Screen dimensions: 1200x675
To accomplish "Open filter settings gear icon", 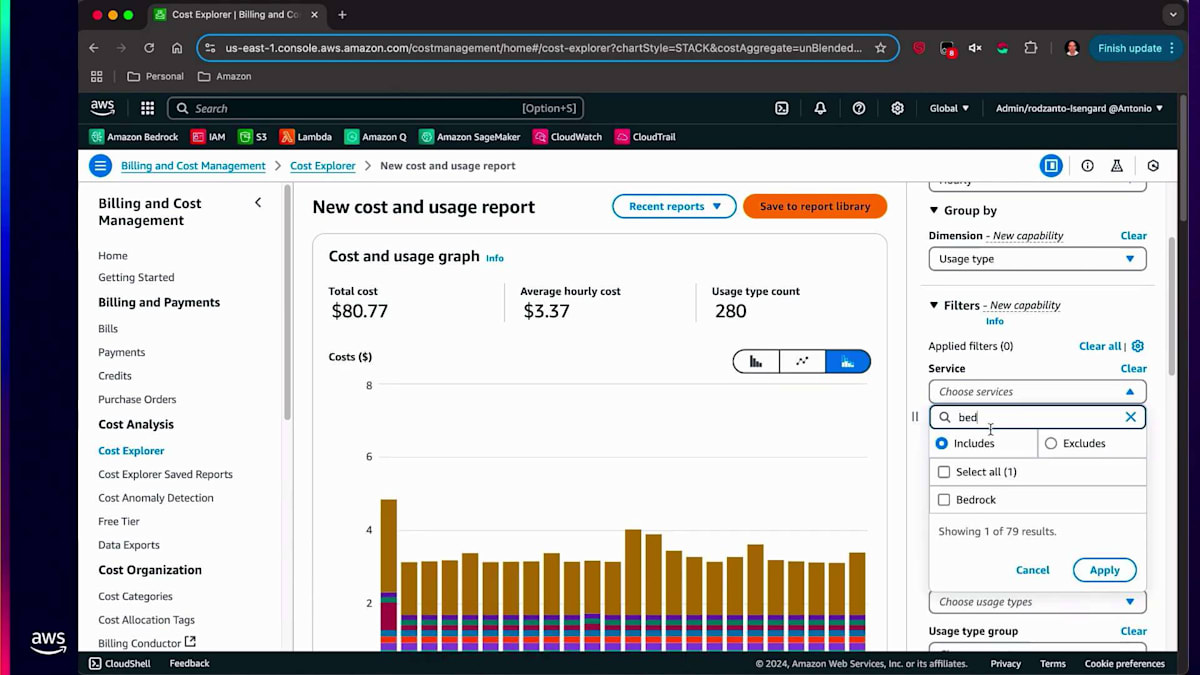I will click(1137, 346).
